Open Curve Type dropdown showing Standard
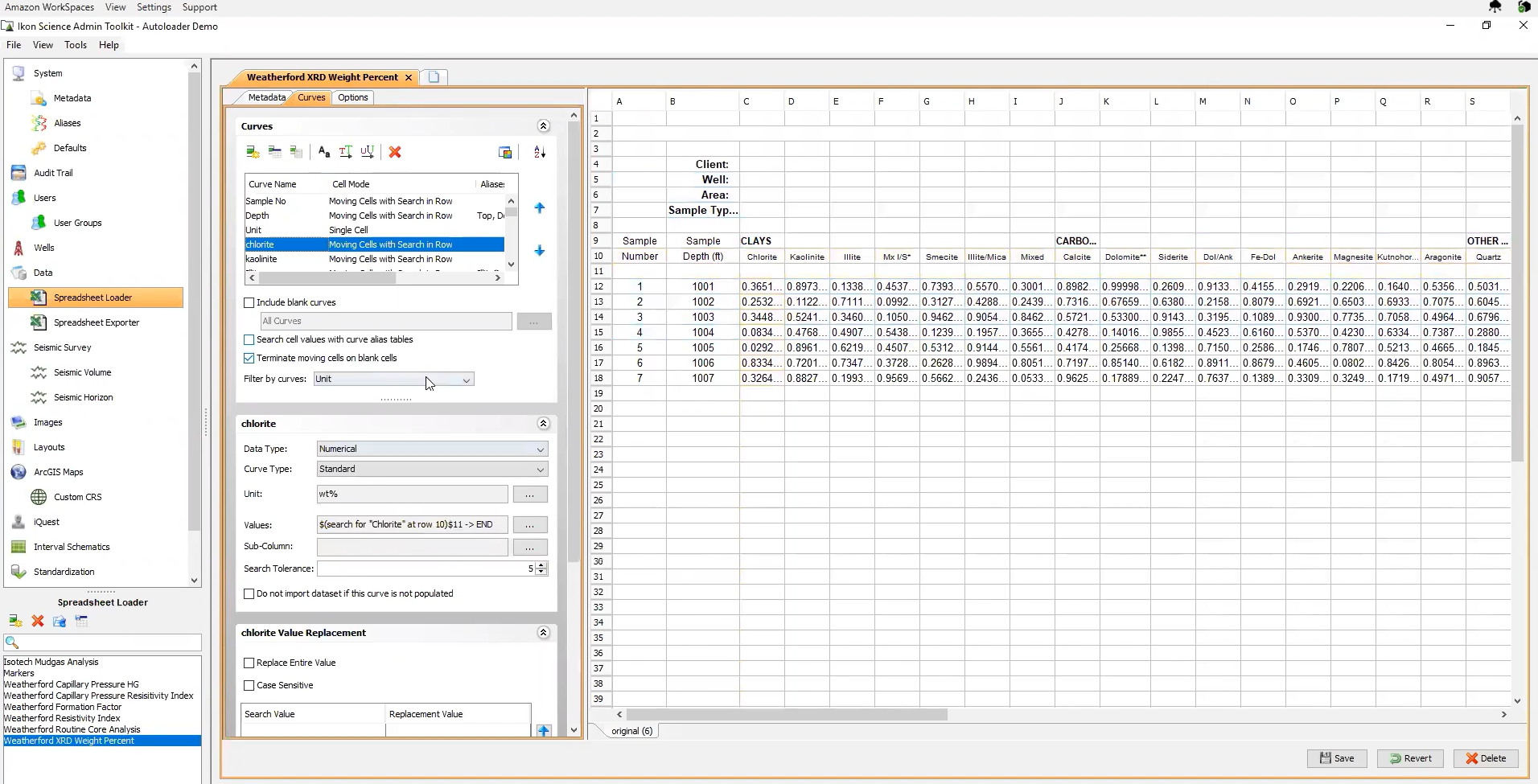 click(x=432, y=469)
